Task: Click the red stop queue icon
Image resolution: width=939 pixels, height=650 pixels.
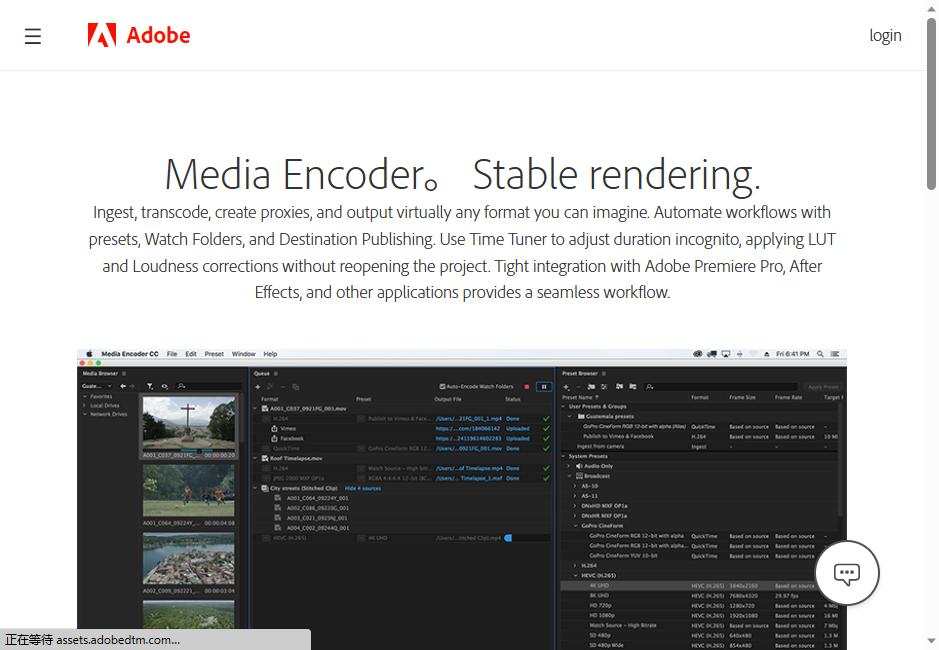Action: coord(527,386)
